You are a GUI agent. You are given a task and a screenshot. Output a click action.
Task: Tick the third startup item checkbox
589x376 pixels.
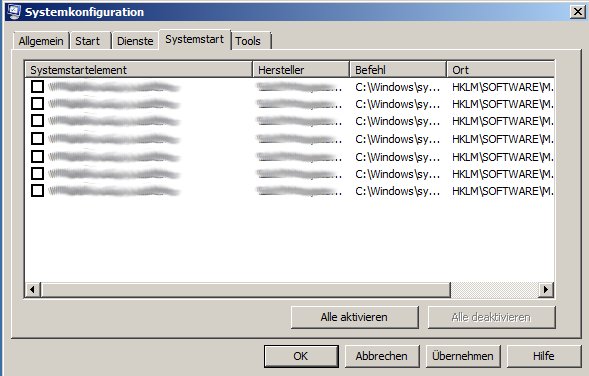tap(37, 121)
